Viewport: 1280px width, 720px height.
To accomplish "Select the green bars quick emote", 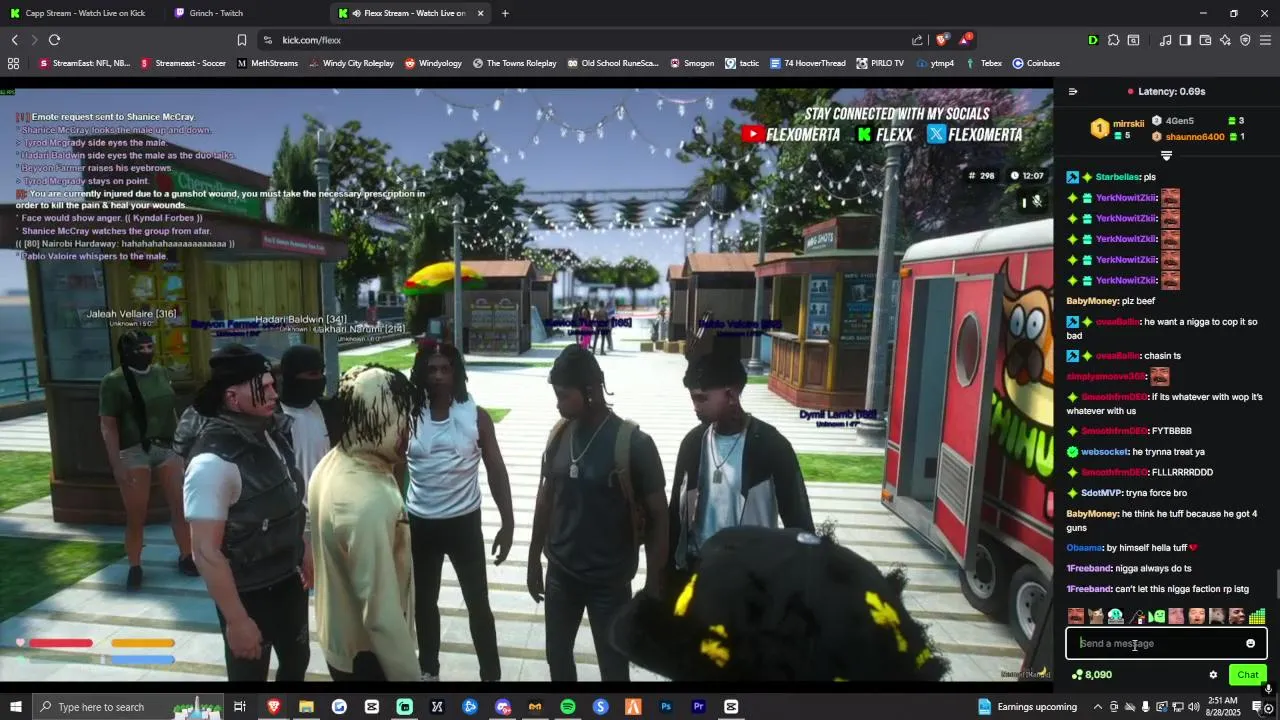I will pos(1257,616).
